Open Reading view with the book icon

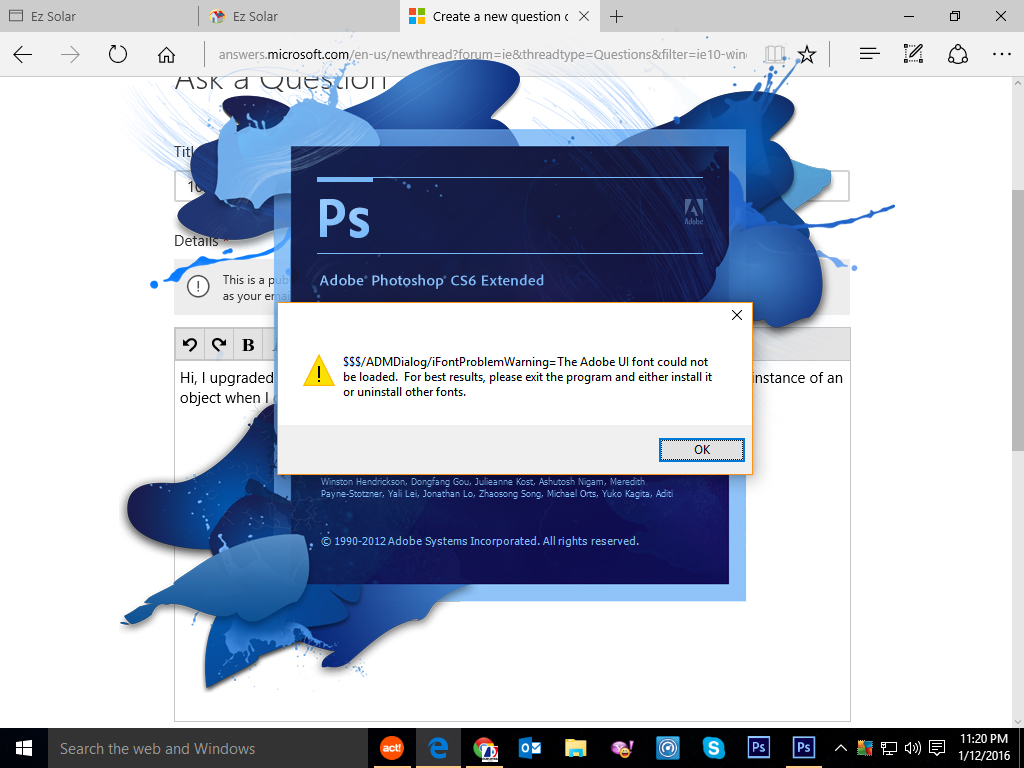[x=774, y=55]
